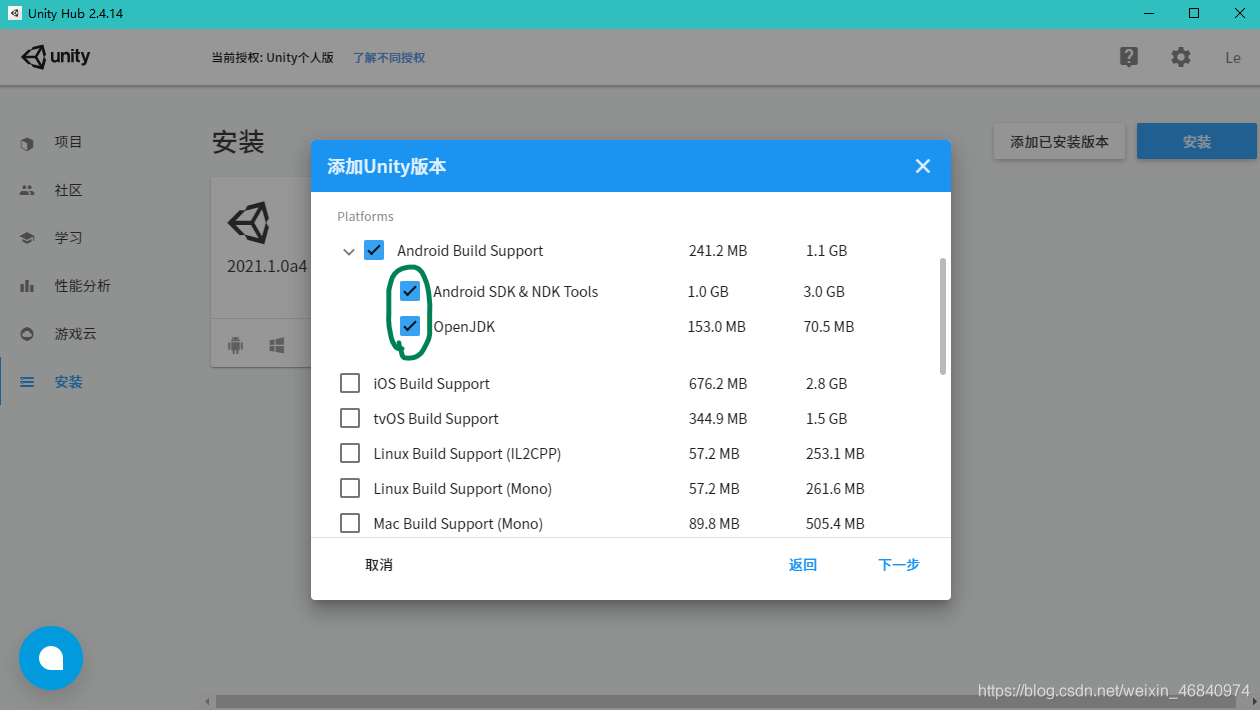Click the 3.0 GB install size value

[824, 292]
